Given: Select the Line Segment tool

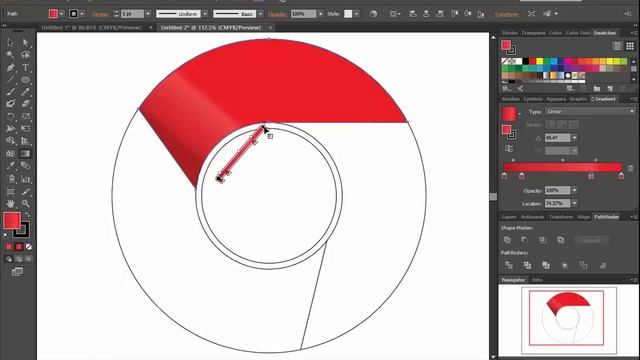Looking at the screenshot, I should (11, 80).
